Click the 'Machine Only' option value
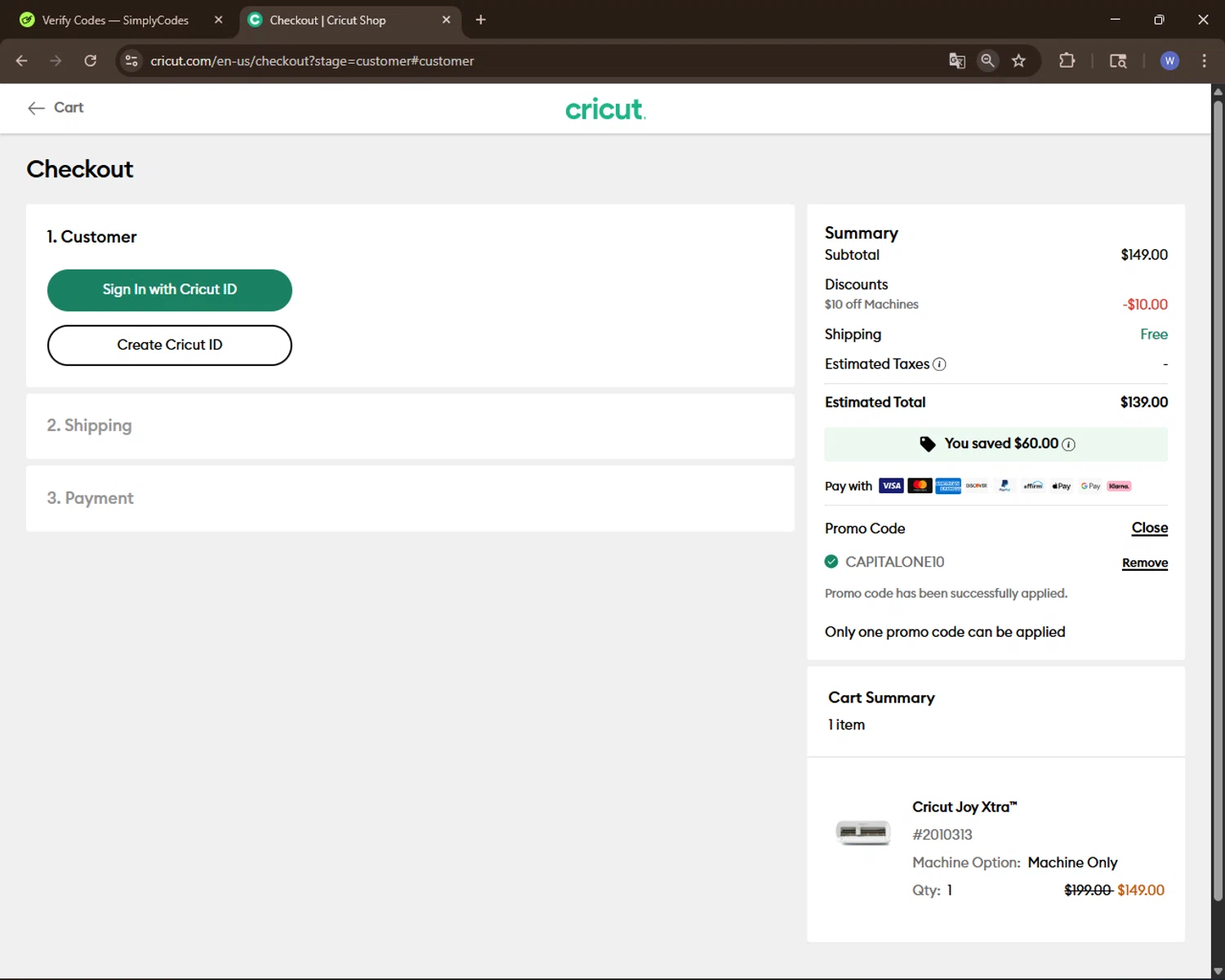This screenshot has width=1225, height=980. tap(1072, 862)
